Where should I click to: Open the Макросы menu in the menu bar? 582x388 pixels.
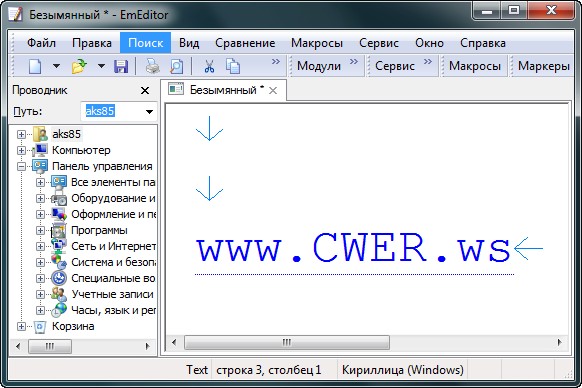pyautogui.click(x=317, y=43)
